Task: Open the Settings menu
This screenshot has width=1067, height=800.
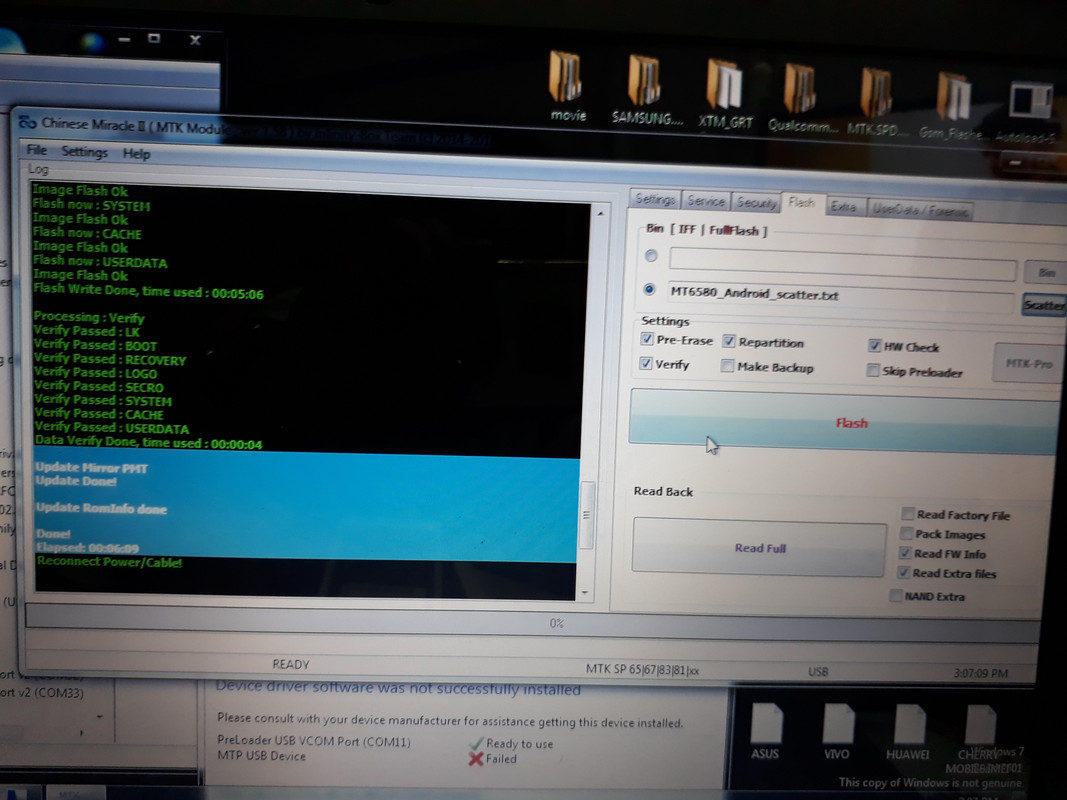Action: point(84,152)
